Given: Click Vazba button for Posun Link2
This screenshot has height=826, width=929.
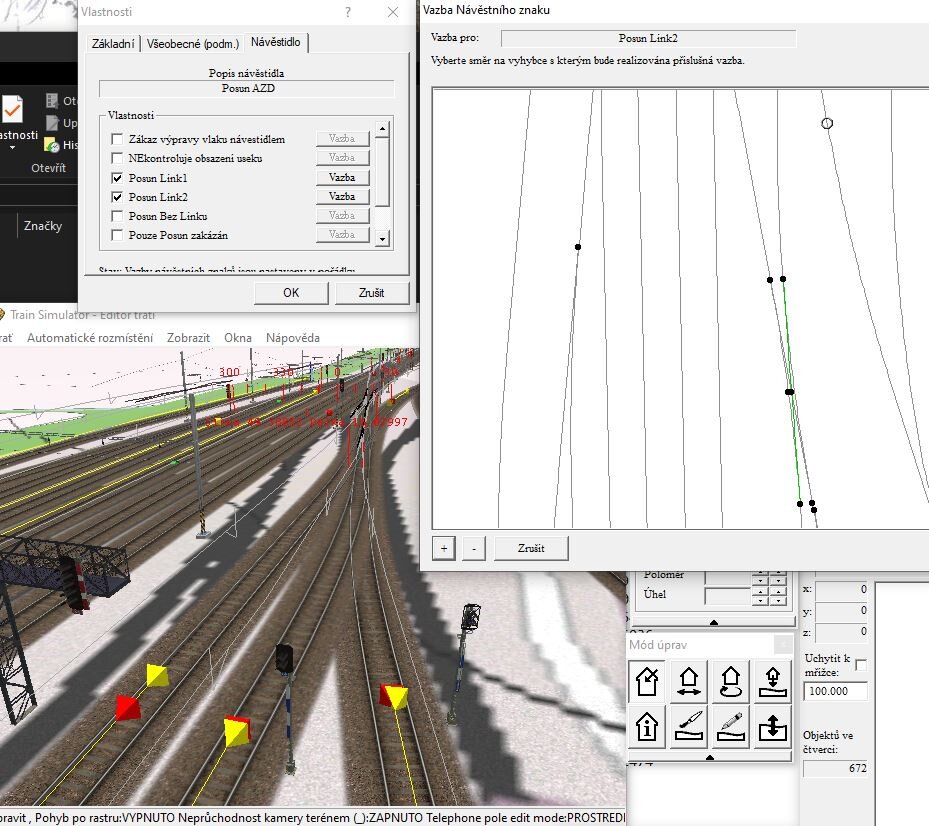Looking at the screenshot, I should coord(342,197).
